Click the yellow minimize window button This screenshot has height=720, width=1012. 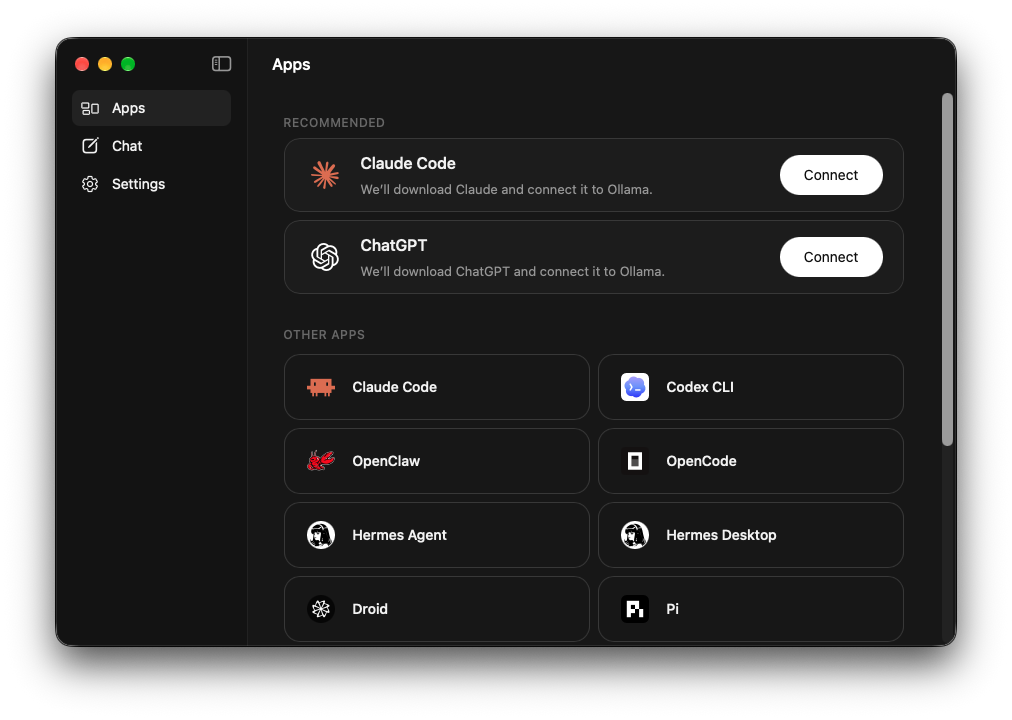tap(105, 64)
